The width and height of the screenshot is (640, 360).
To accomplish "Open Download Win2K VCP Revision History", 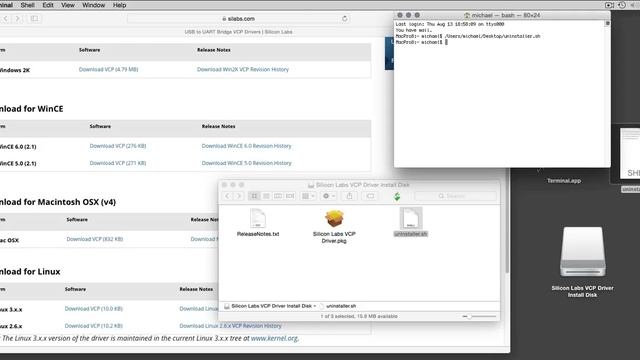I will (x=243, y=70).
